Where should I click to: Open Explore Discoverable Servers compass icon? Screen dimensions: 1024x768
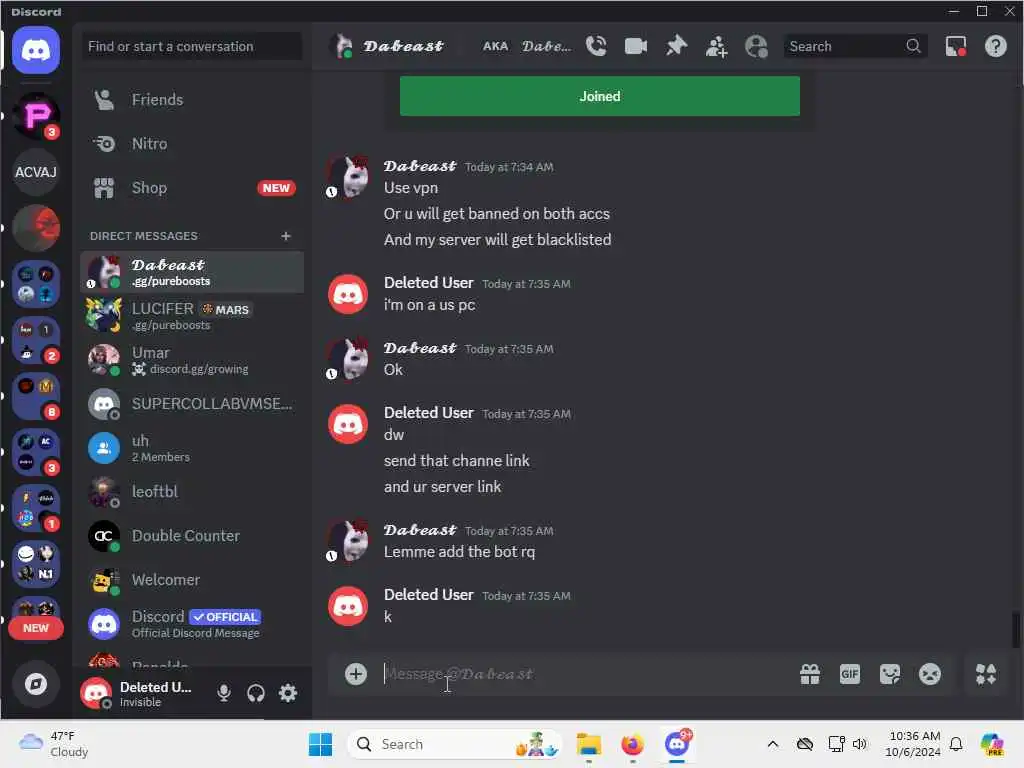[x=36, y=684]
